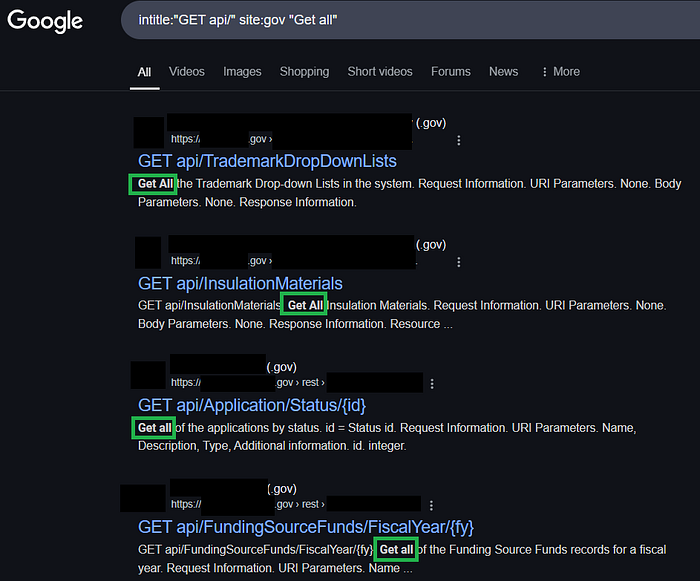Select the All search tab
Image resolution: width=700 pixels, height=581 pixels.
[144, 72]
